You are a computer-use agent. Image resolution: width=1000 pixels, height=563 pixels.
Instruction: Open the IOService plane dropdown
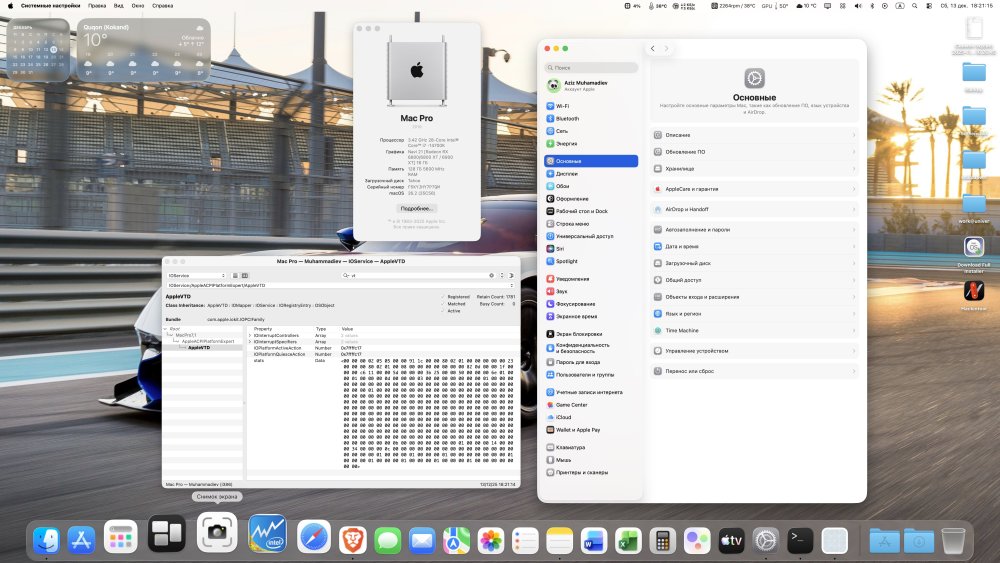[196, 275]
